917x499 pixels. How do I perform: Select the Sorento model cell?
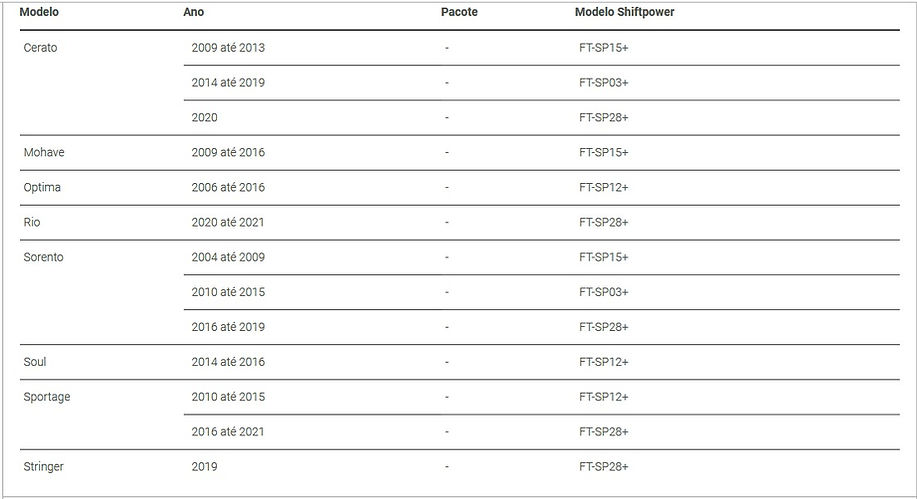[43, 257]
